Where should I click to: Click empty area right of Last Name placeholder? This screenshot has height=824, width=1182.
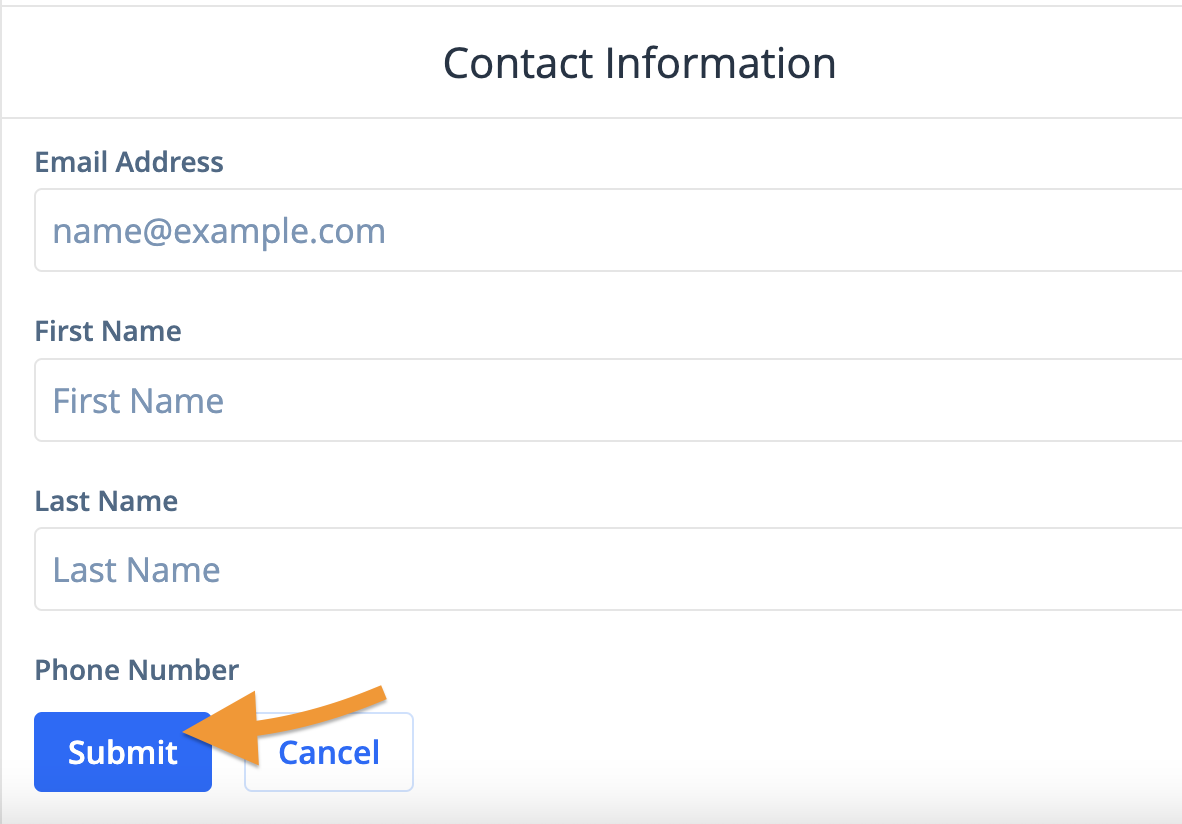(701, 569)
